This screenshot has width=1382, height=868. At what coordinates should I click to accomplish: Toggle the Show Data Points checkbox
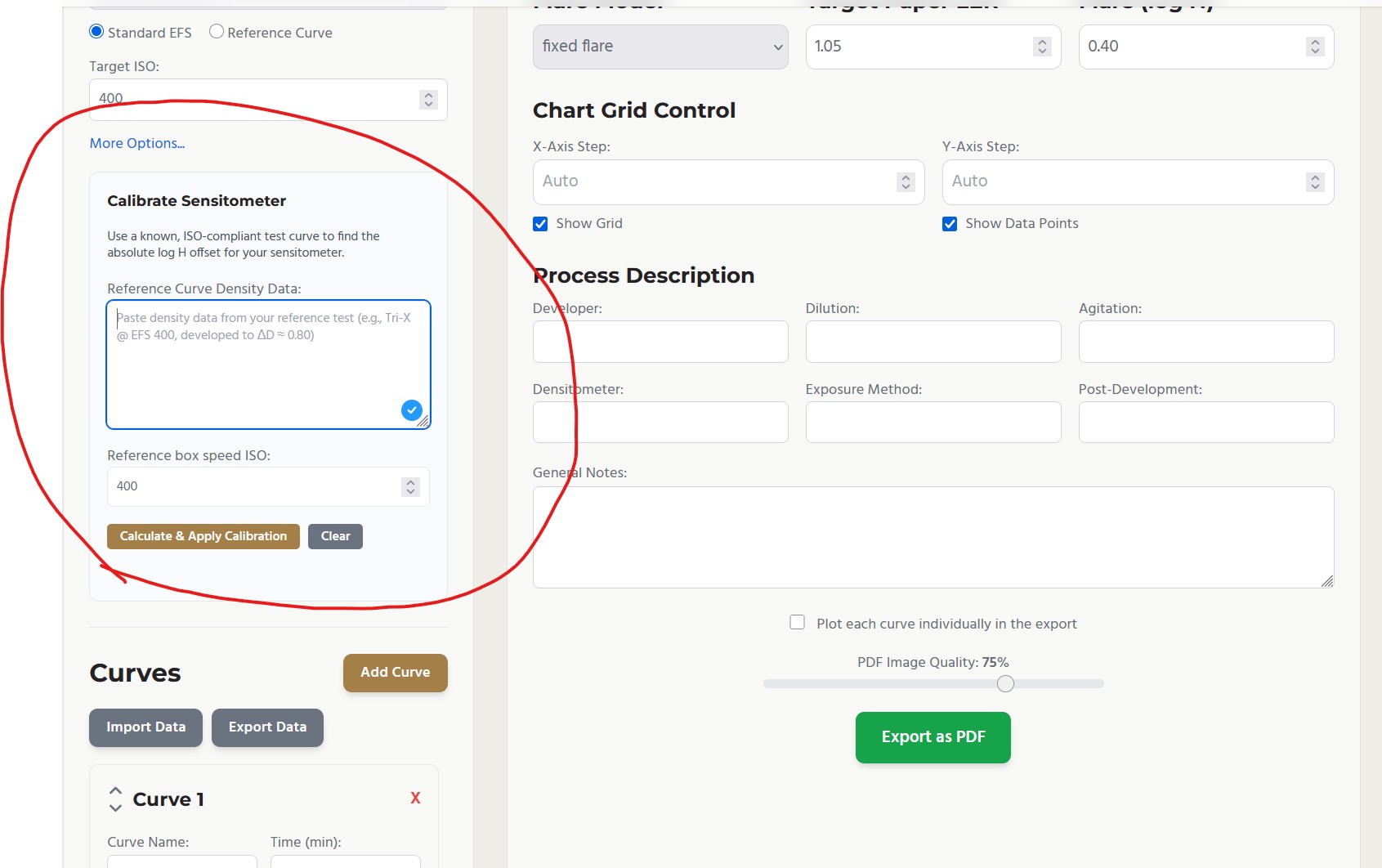tap(950, 224)
